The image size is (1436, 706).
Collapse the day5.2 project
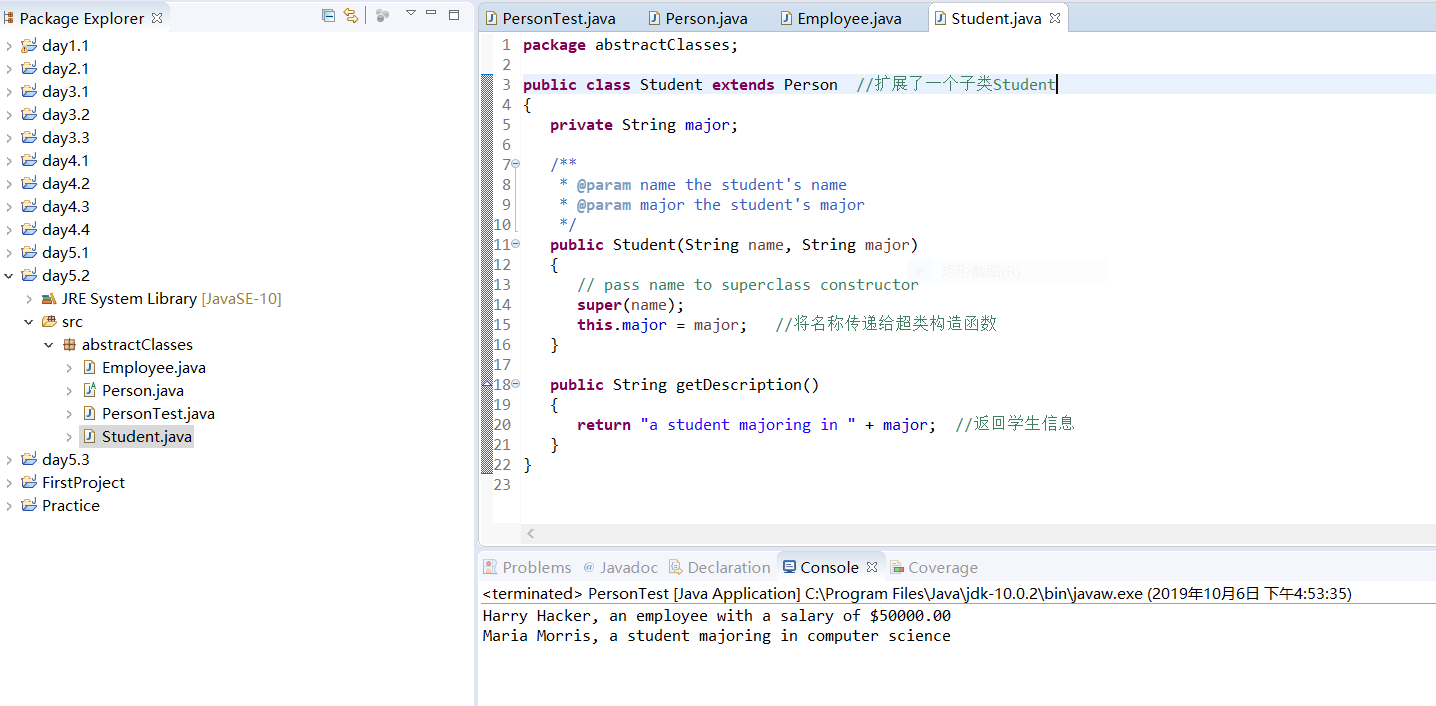pyautogui.click(x=9, y=276)
